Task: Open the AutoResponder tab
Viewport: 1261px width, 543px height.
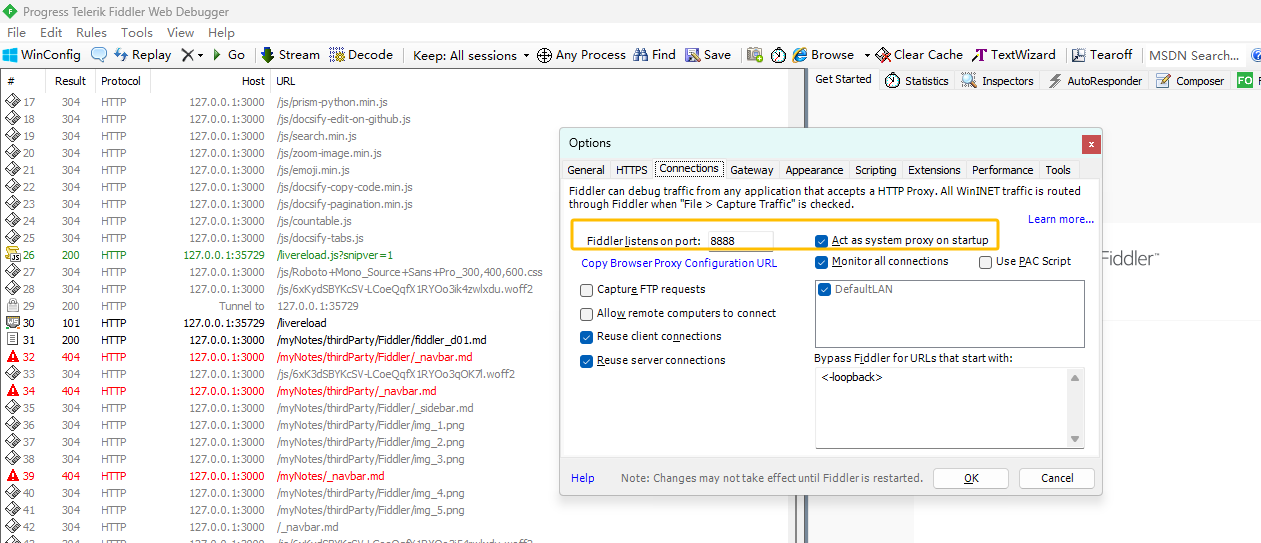Action: 1094,81
